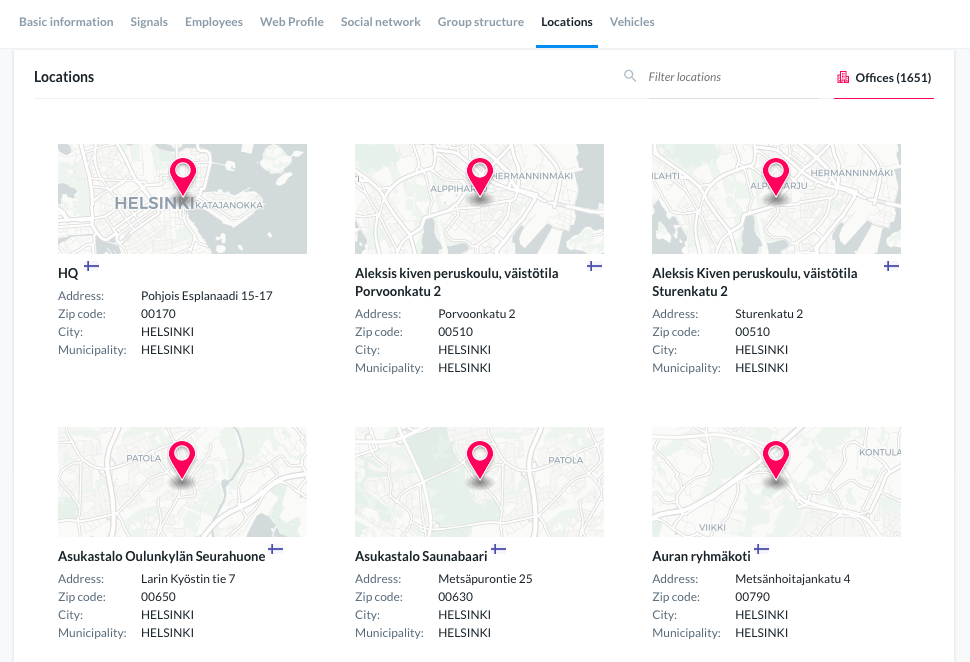This screenshot has width=970, height=662.
Task: Click the map pin for Auran ryhmäkoti
Action: (x=776, y=460)
